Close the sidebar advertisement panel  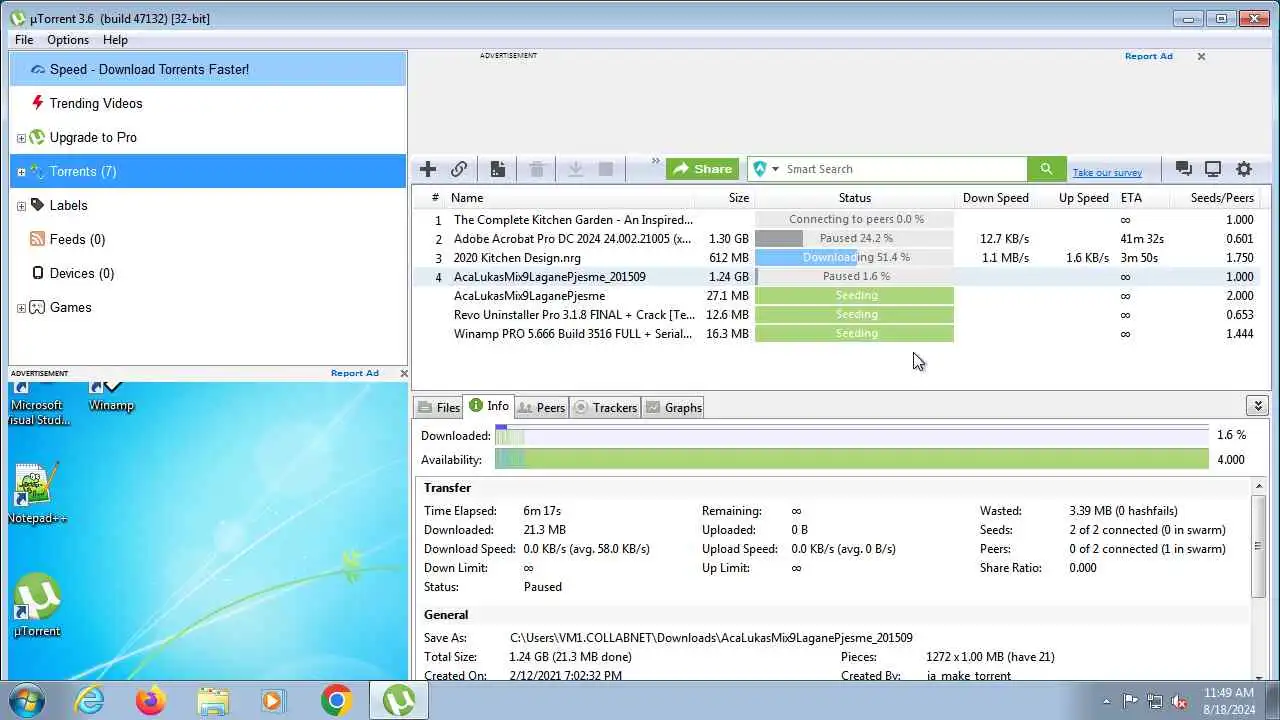pyautogui.click(x=403, y=373)
